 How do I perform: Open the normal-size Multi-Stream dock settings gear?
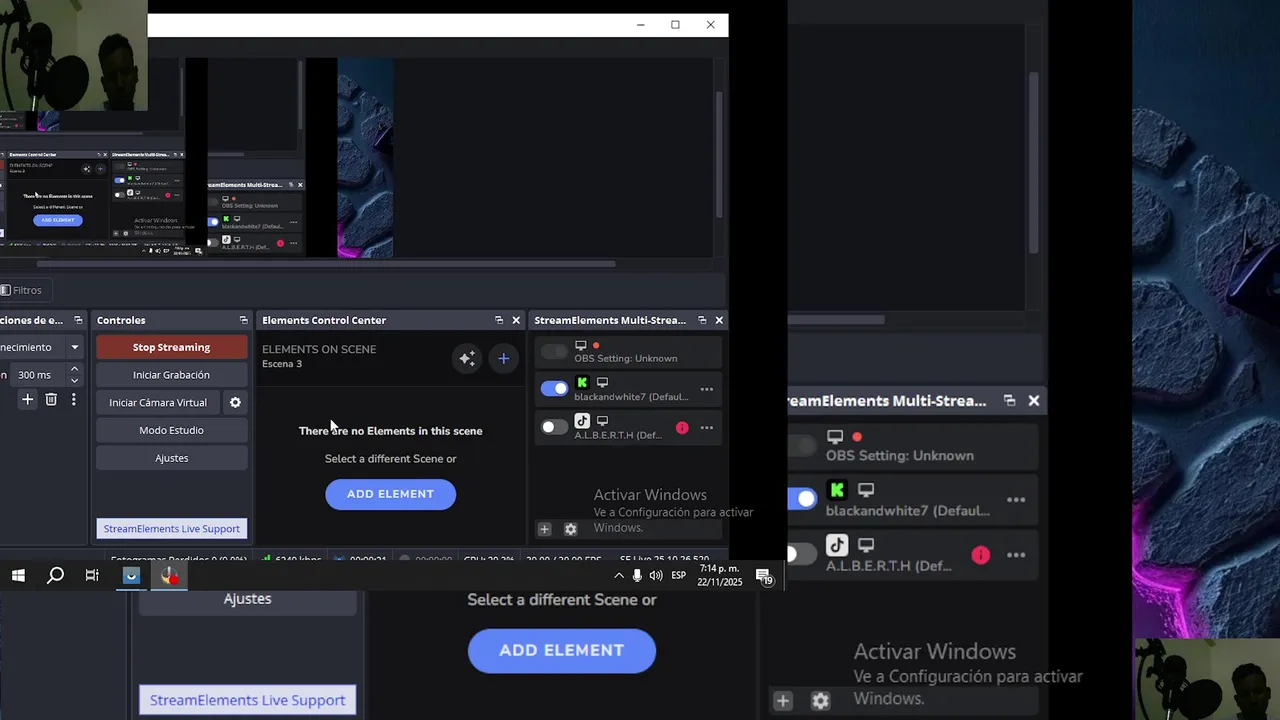click(570, 529)
